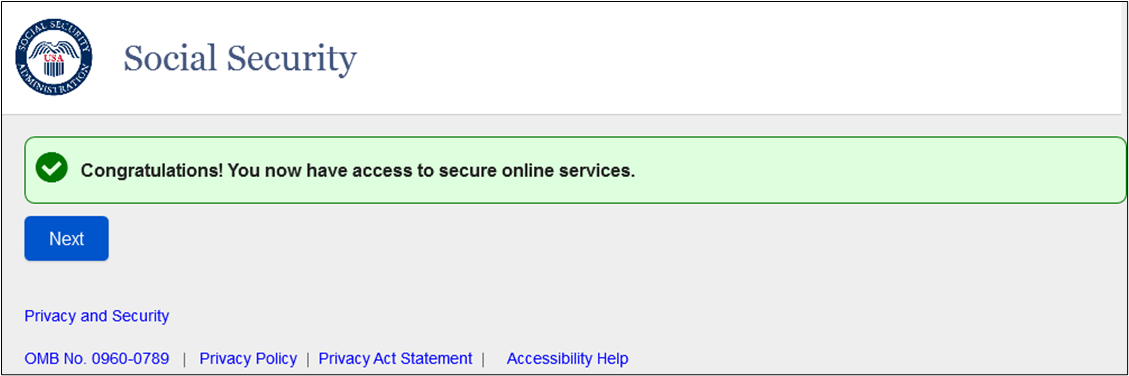This screenshot has width=1129, height=376.
Task: Click the red USA text in the seal
Action: 54,56
